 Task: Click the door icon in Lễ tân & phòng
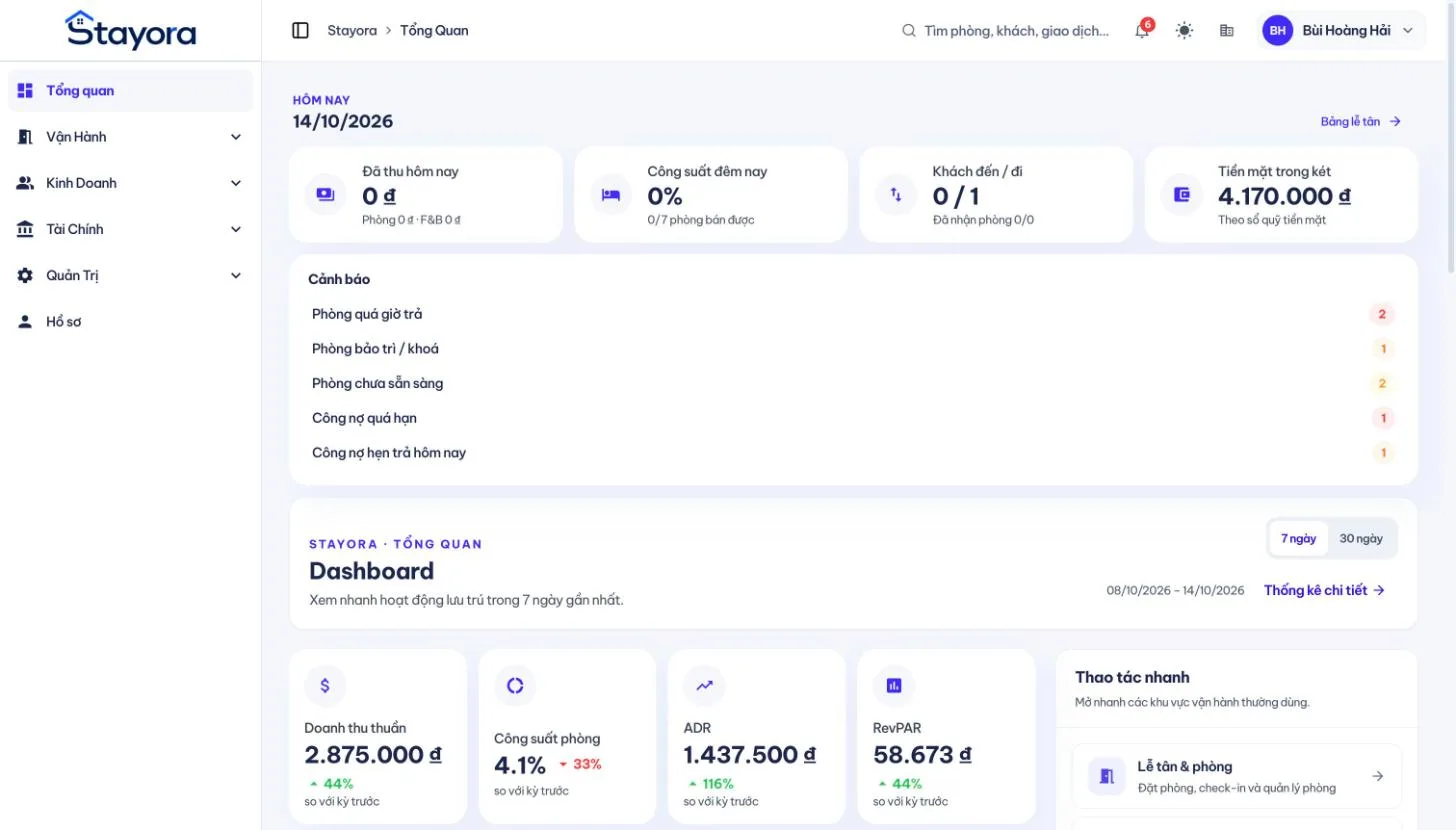pos(1107,776)
